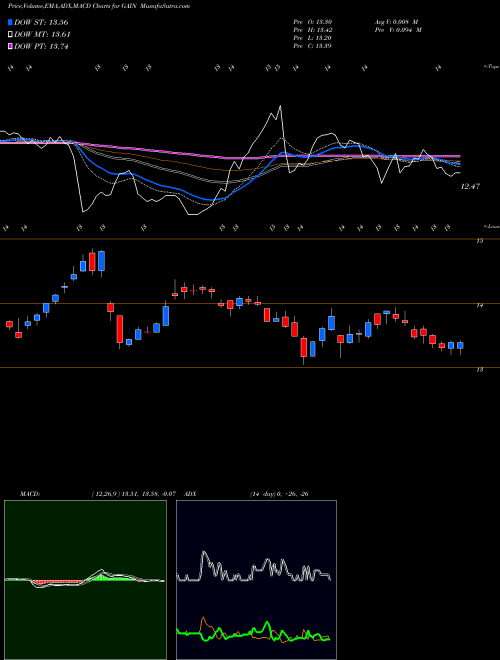
Task: Click the thick green line in the ADX panel
Action: point(253,632)
